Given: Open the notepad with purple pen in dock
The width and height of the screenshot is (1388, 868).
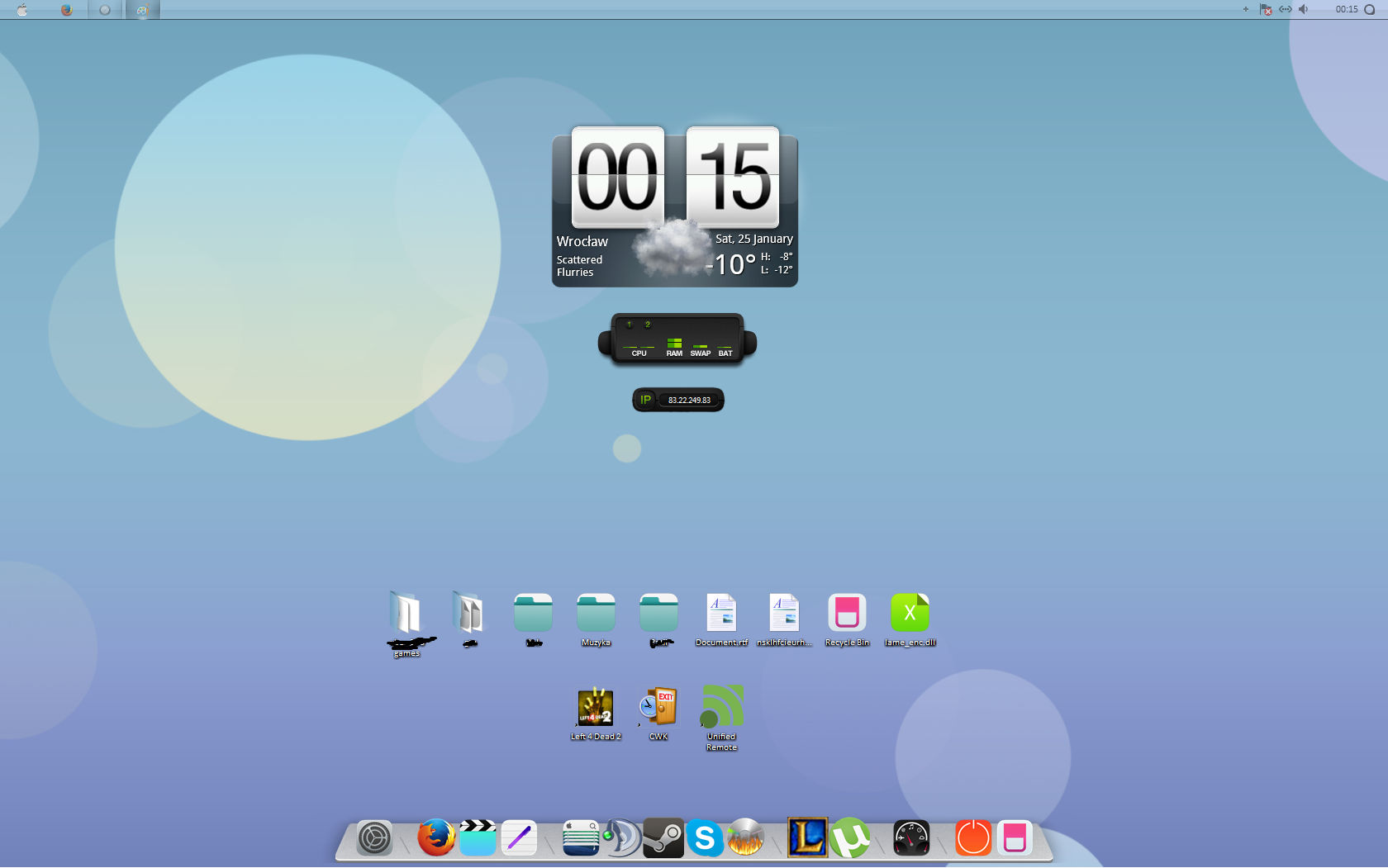Looking at the screenshot, I should pos(519,838).
